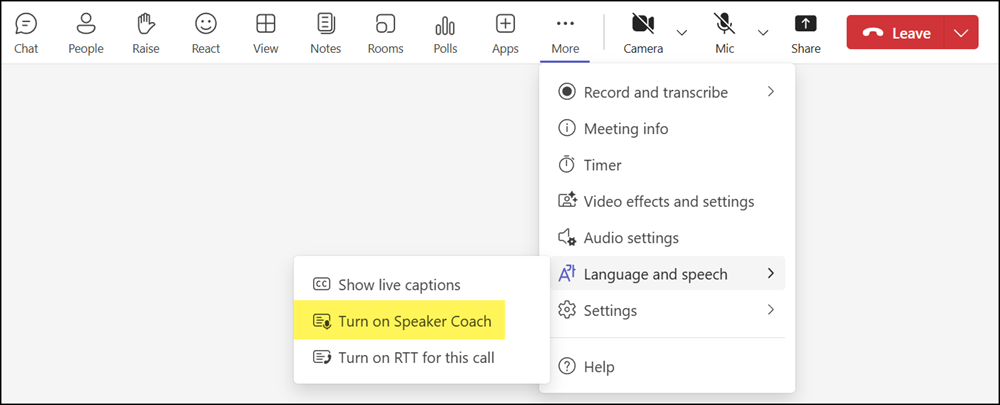Expand the Settings chevron arrow
Viewport: 1000px width, 405px height.
[770, 310]
